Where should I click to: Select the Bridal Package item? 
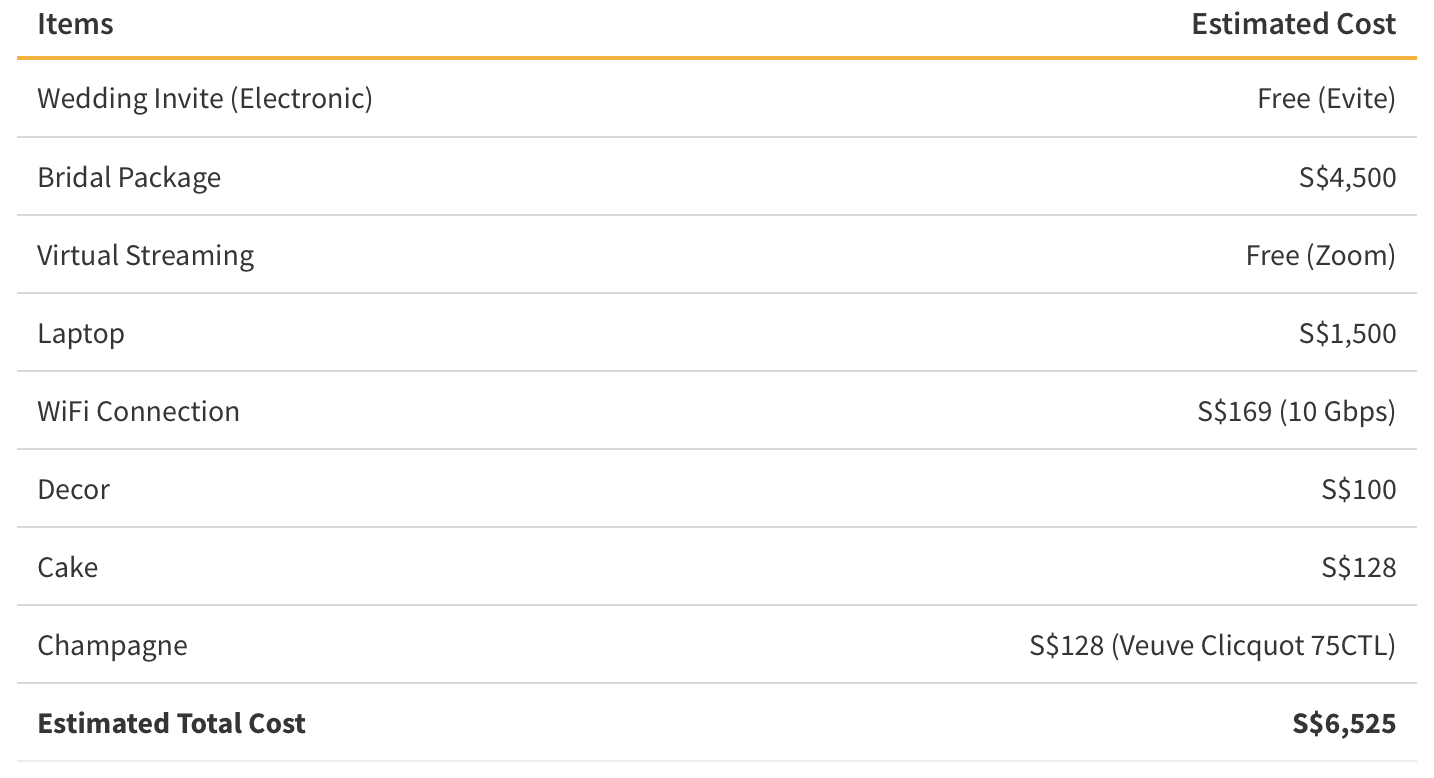click(x=129, y=177)
